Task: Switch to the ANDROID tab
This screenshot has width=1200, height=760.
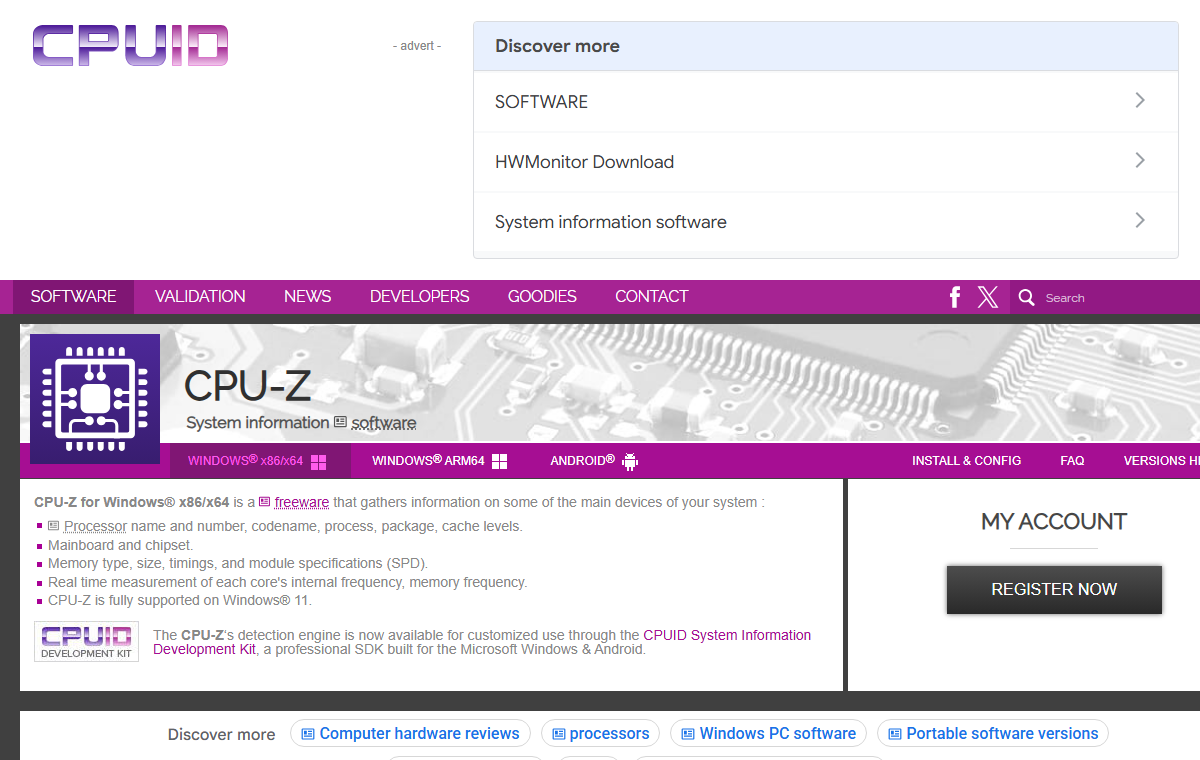Action: point(594,461)
